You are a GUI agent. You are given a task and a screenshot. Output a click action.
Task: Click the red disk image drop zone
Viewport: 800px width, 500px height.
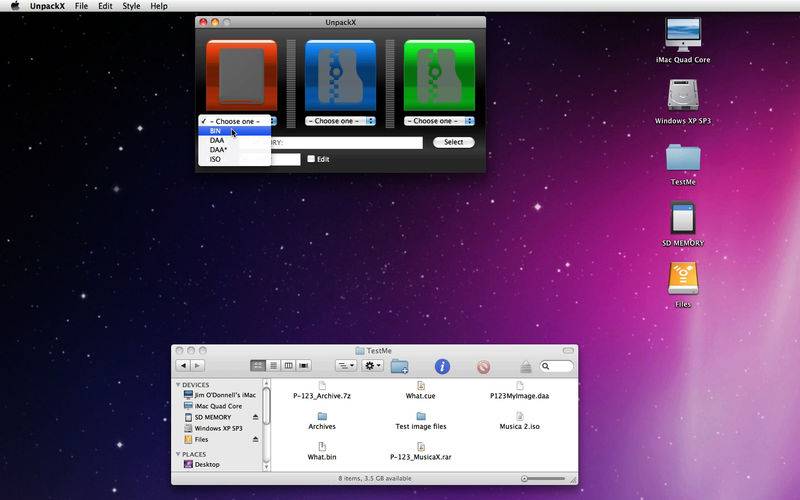tap(242, 76)
